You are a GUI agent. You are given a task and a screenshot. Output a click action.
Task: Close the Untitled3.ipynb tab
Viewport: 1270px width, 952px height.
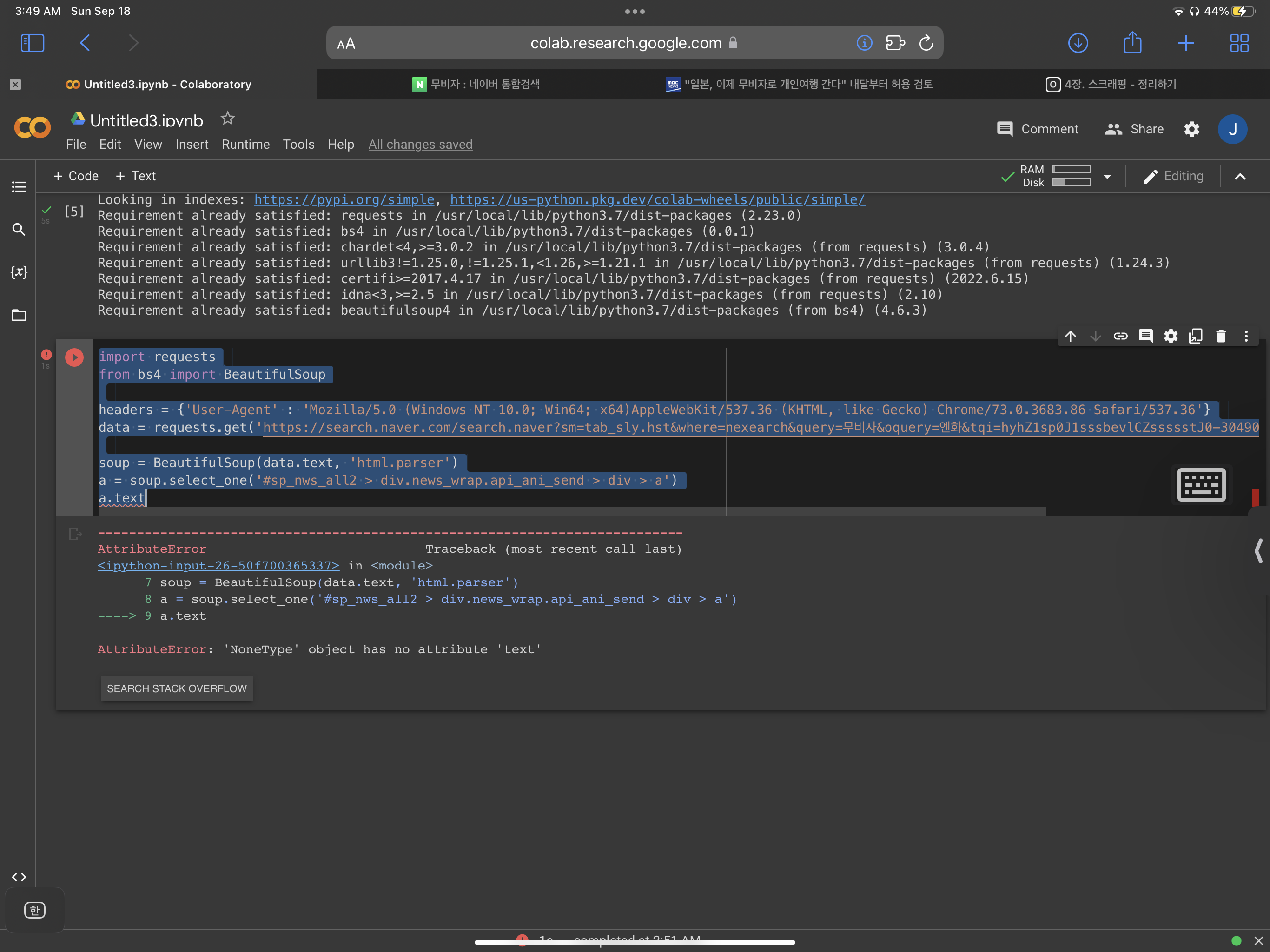[x=15, y=85]
